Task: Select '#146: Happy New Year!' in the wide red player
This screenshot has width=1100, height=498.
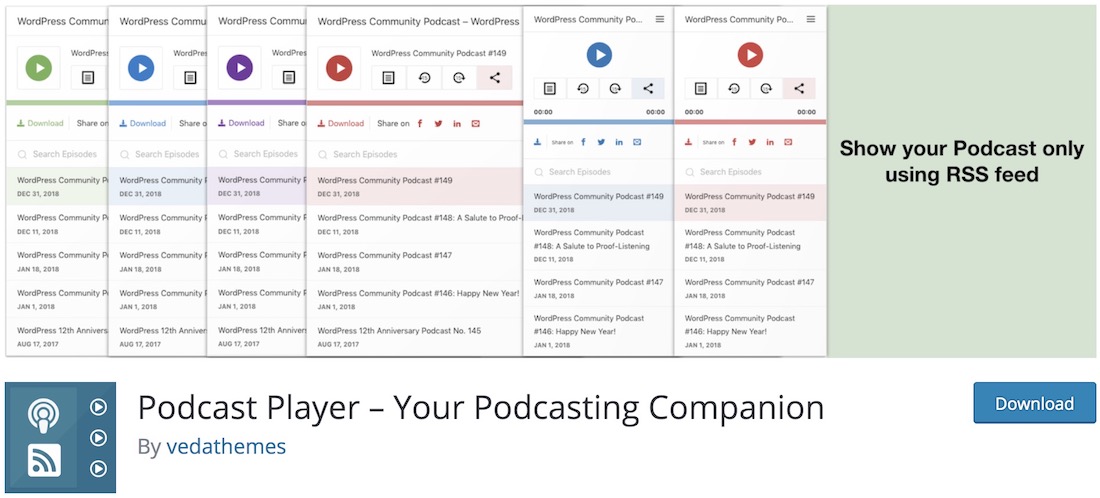Action: pyautogui.click(x=415, y=300)
